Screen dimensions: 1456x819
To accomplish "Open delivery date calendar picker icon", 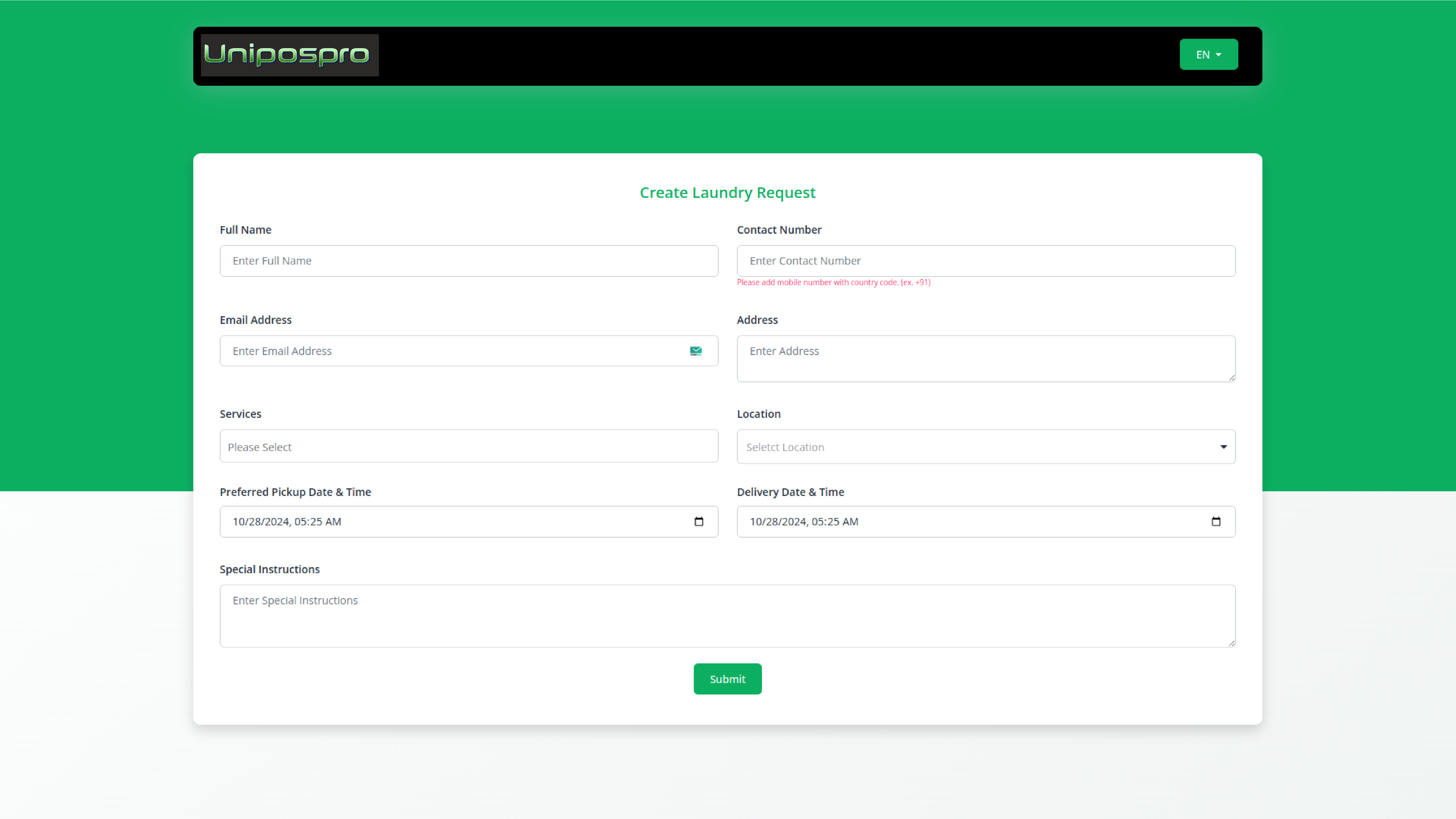I will [1216, 522].
